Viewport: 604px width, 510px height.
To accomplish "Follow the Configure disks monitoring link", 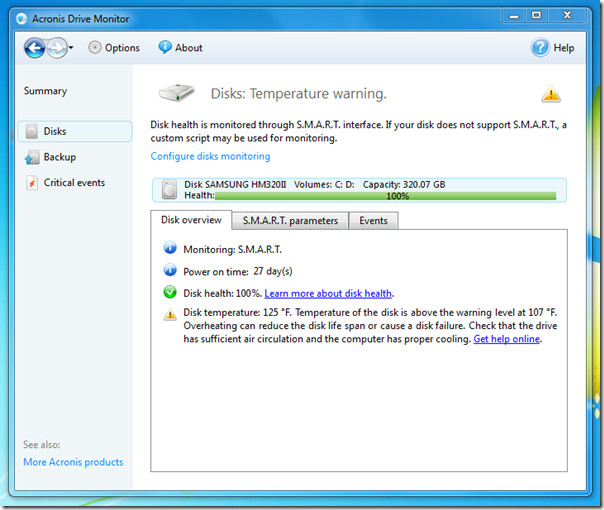I will (210, 156).
